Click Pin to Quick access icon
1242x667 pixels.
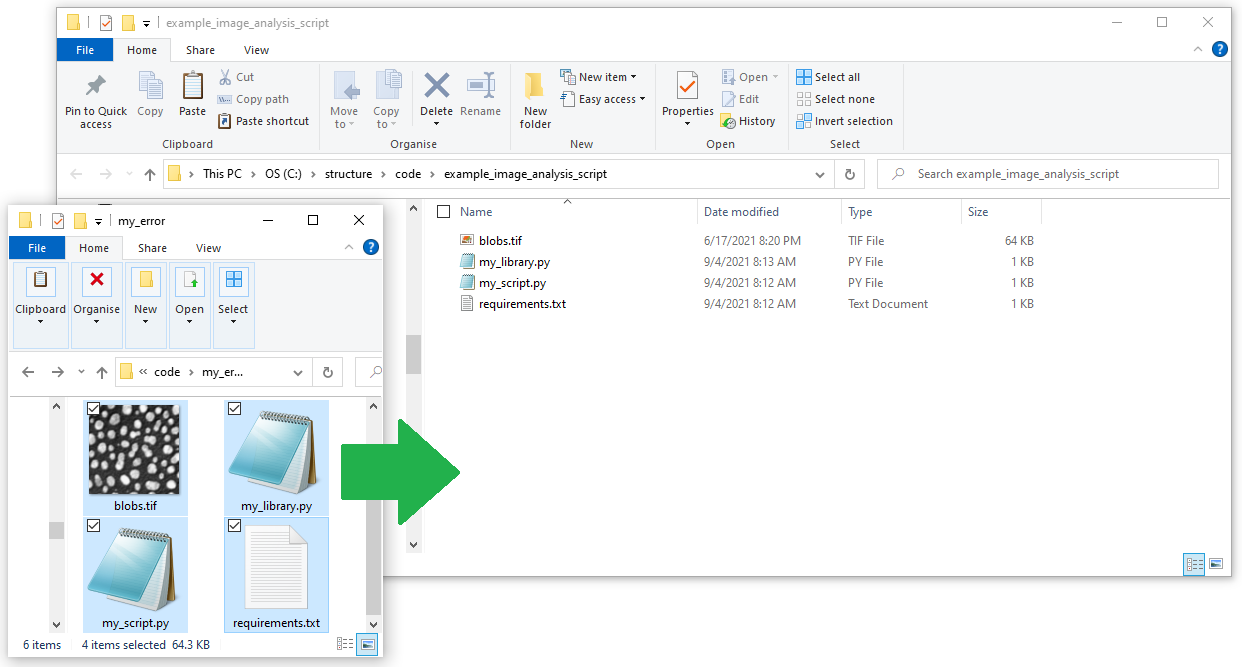point(95,86)
